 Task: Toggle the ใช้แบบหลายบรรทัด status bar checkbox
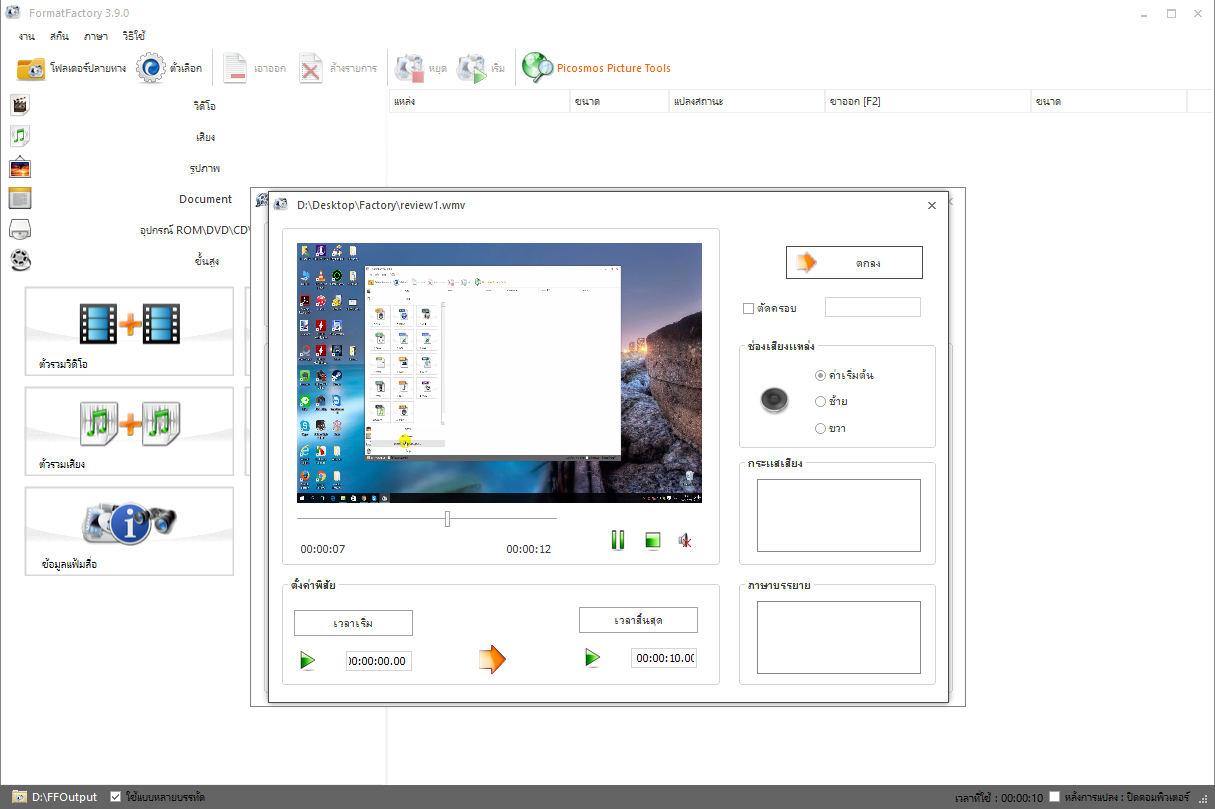(x=116, y=797)
